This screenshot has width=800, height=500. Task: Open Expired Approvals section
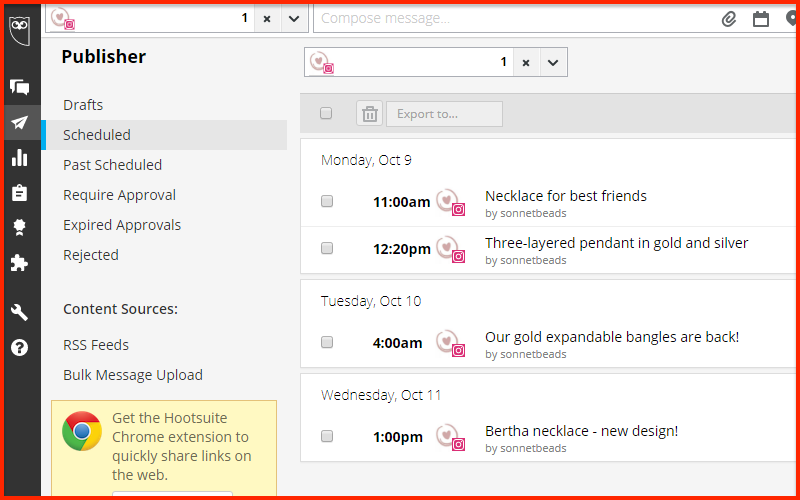[122, 225]
